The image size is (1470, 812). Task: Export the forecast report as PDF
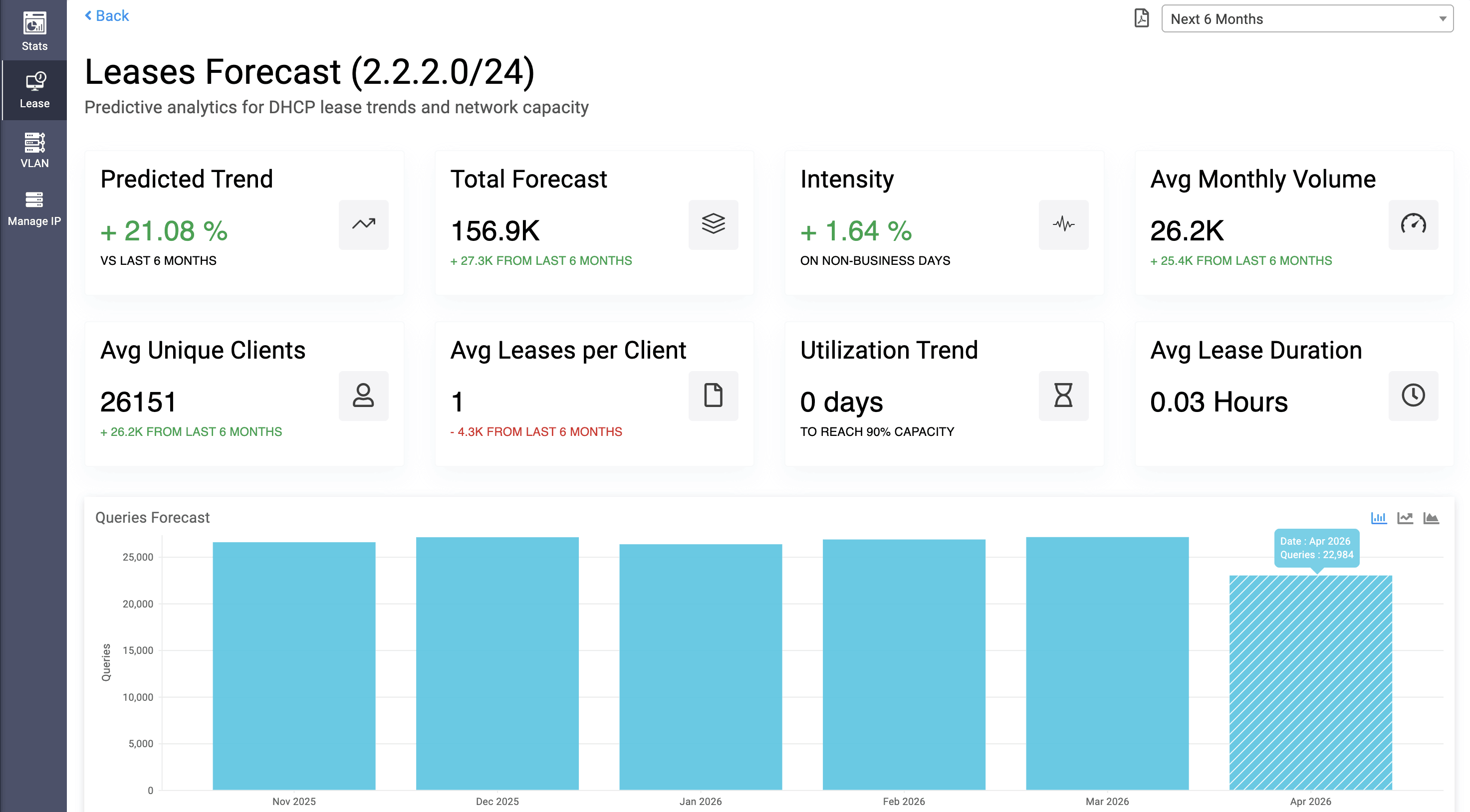click(x=1142, y=18)
